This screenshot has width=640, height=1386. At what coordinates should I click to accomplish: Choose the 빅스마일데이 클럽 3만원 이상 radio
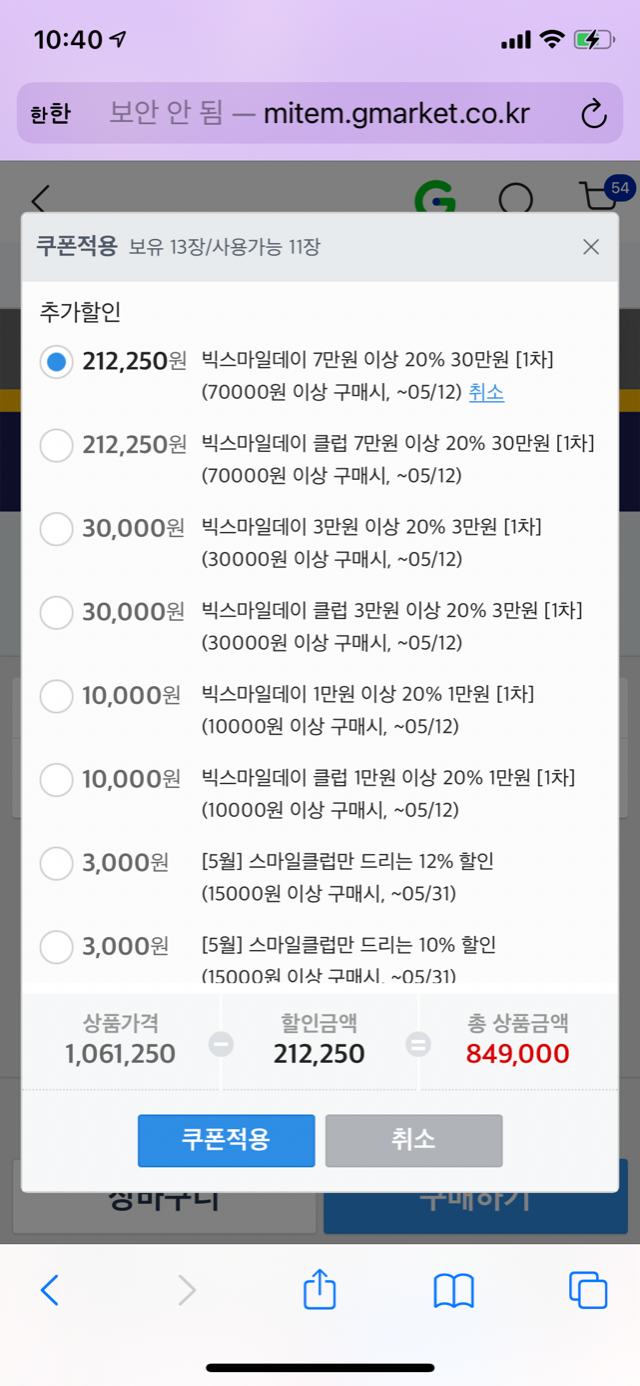point(57,611)
